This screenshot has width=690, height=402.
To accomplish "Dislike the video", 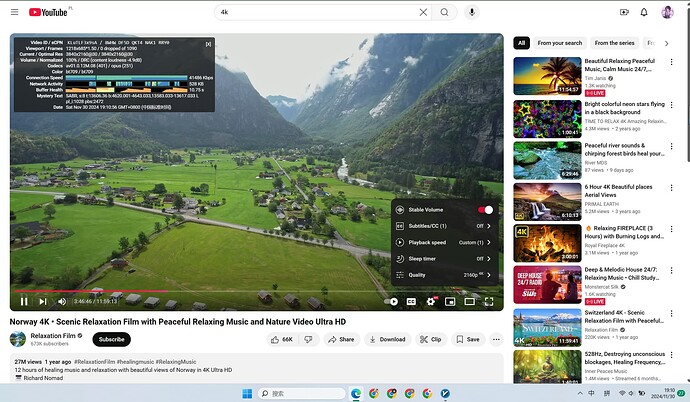I will tap(309, 340).
